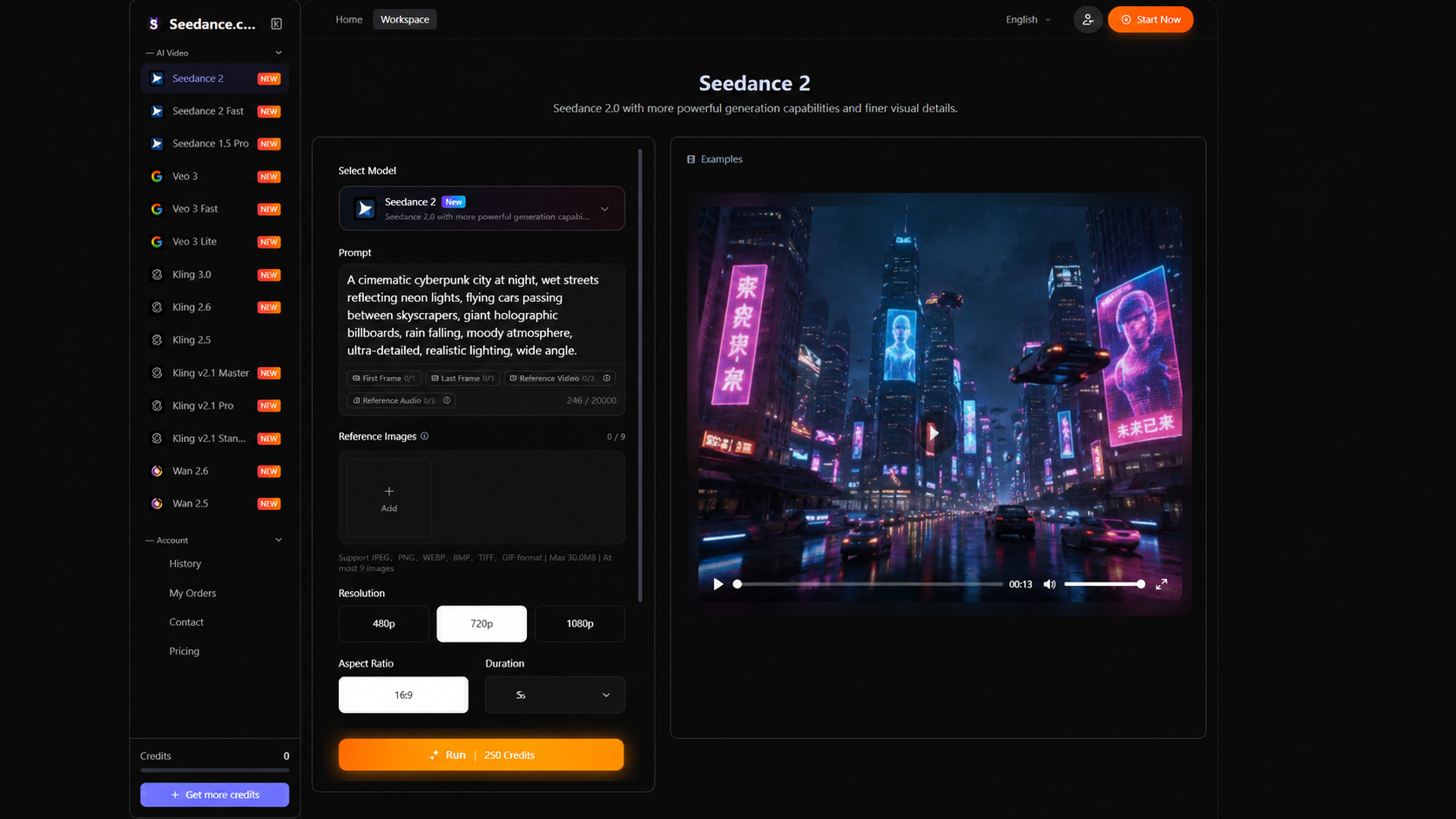1456x819 pixels.
Task: Click the '246 / 20000' character count
Action: 591,400
